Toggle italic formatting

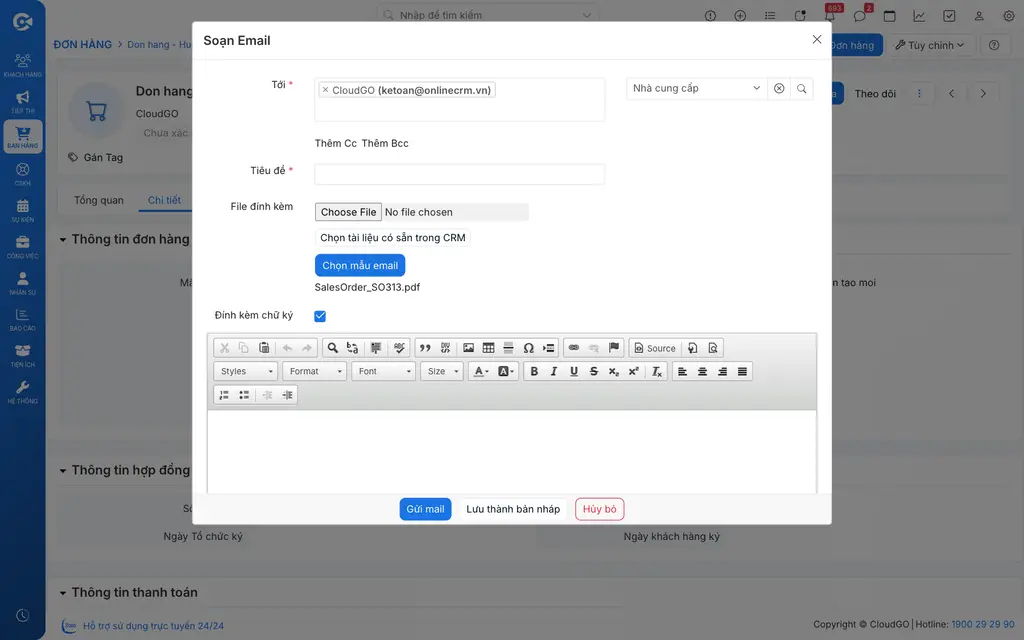[x=554, y=372]
